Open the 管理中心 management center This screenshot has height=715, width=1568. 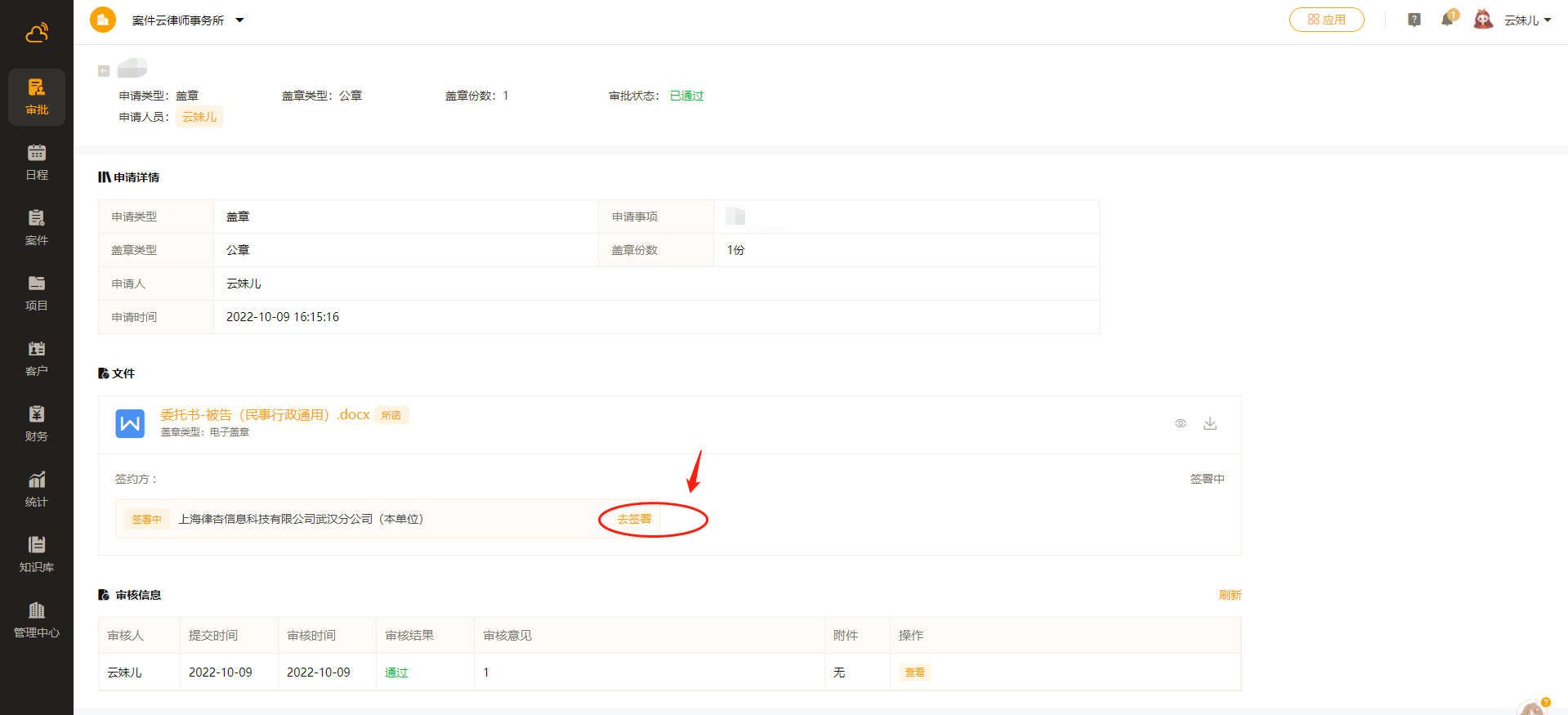tap(37, 620)
